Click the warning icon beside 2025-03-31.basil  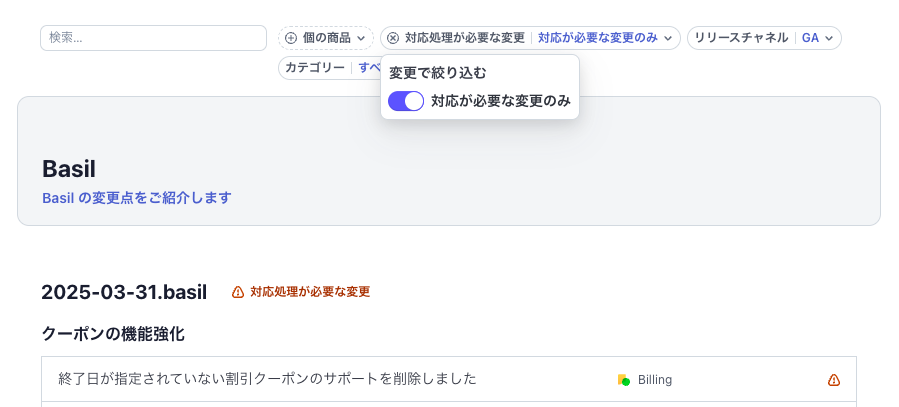pyautogui.click(x=238, y=292)
